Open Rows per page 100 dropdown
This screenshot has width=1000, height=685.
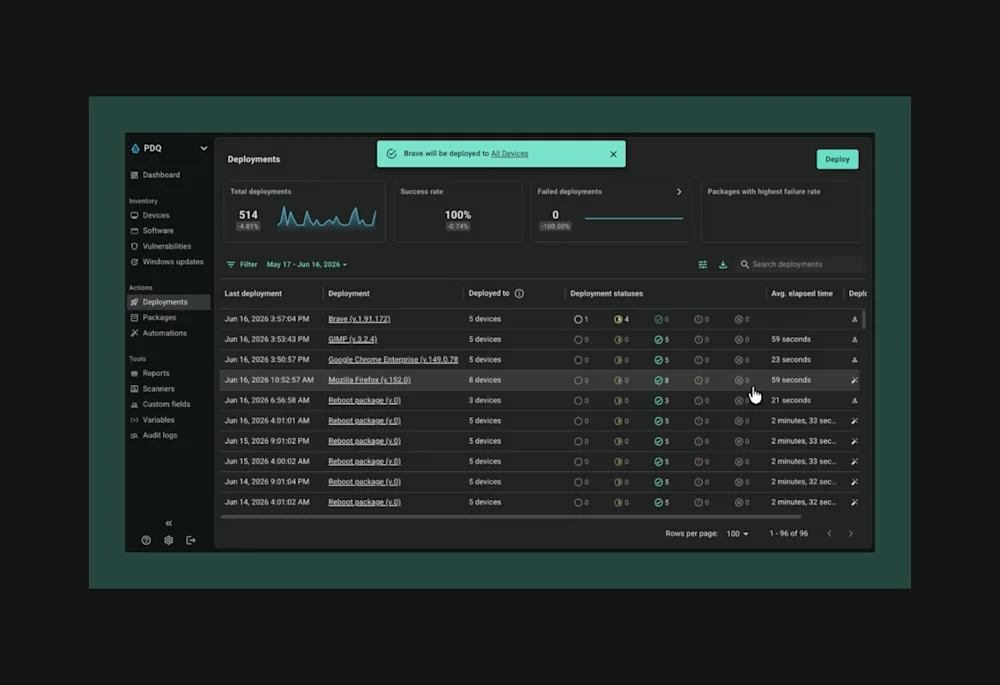point(737,534)
